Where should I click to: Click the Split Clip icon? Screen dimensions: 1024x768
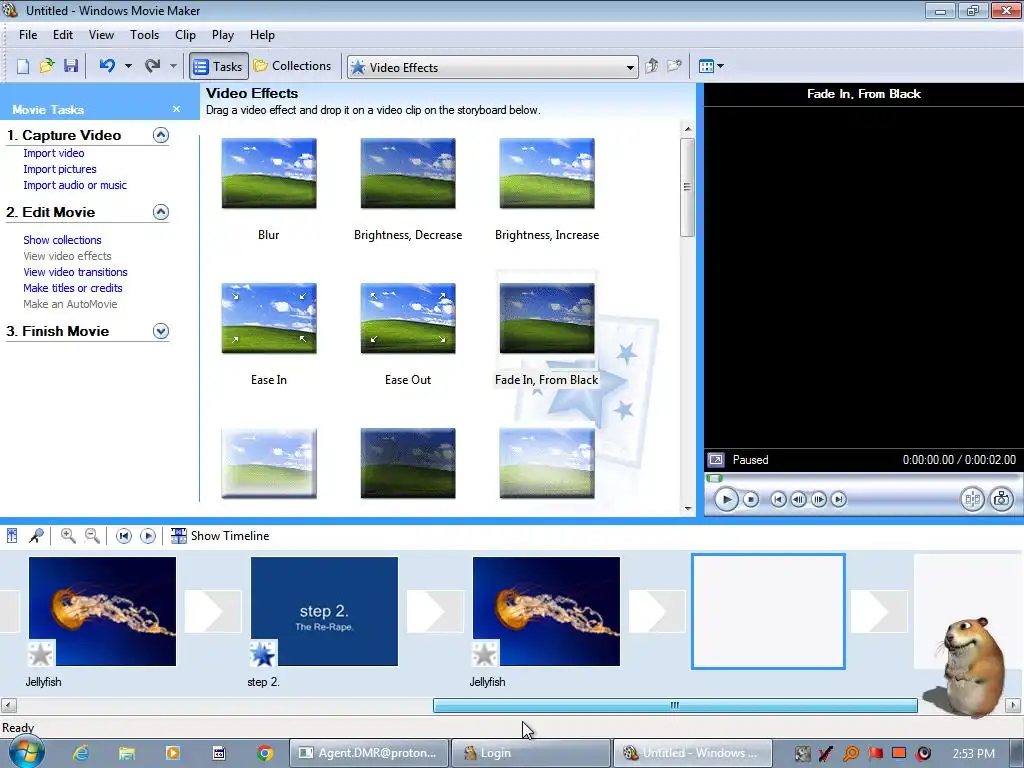(972, 500)
